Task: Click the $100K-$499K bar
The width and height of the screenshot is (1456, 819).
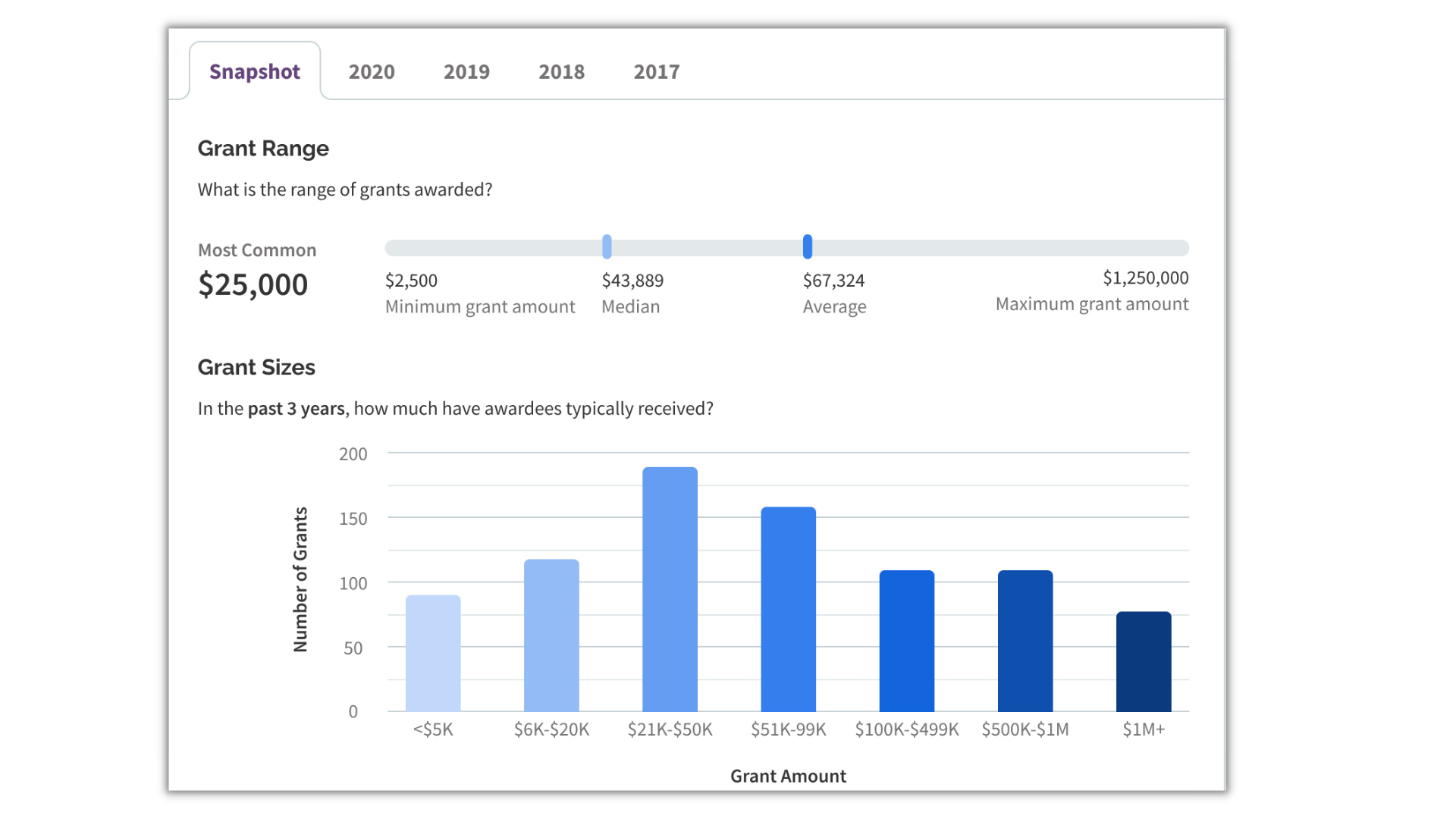Action: click(906, 641)
